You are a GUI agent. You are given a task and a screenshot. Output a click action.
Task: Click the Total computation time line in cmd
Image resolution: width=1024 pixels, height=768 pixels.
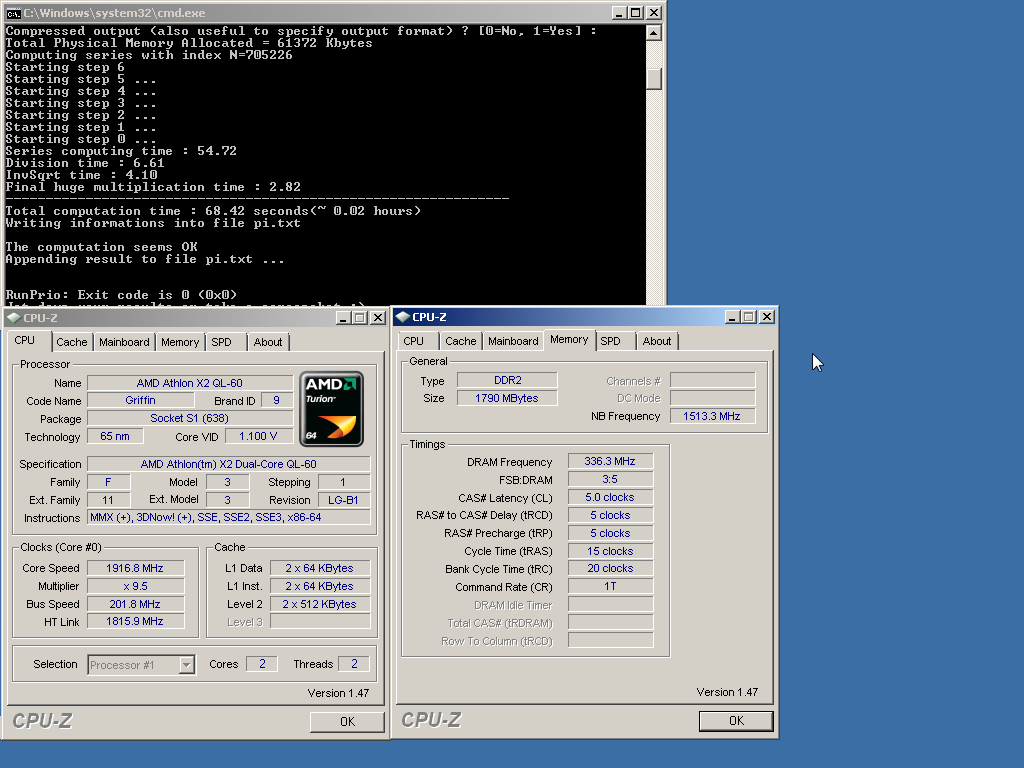coord(214,211)
